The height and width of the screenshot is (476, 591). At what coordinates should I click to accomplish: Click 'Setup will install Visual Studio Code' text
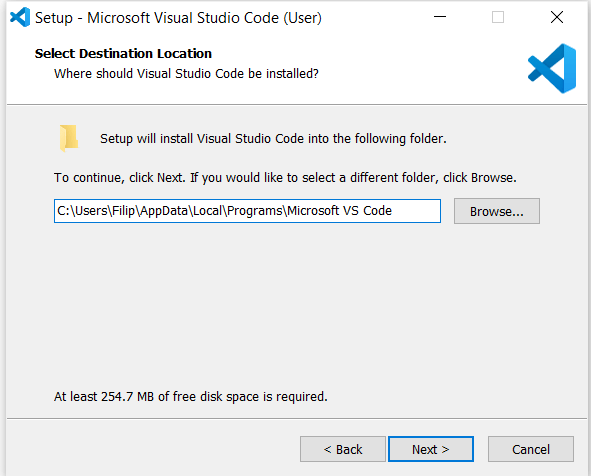coord(273,139)
